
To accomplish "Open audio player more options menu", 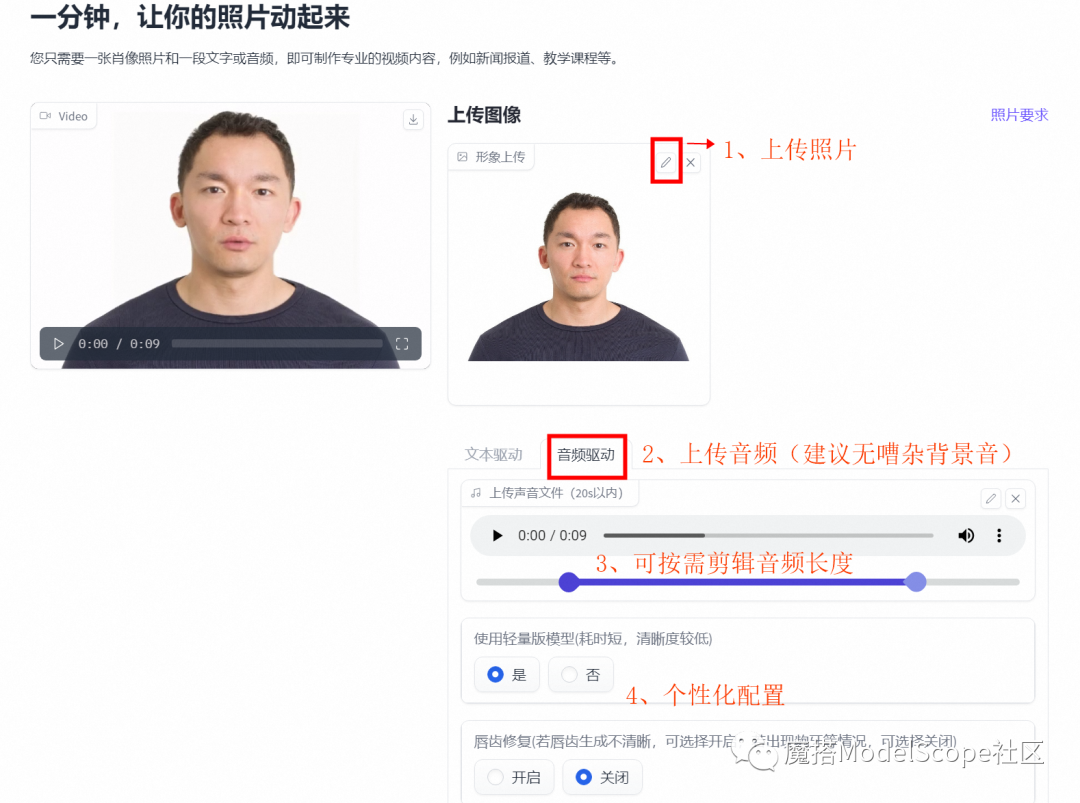I will click(x=999, y=536).
